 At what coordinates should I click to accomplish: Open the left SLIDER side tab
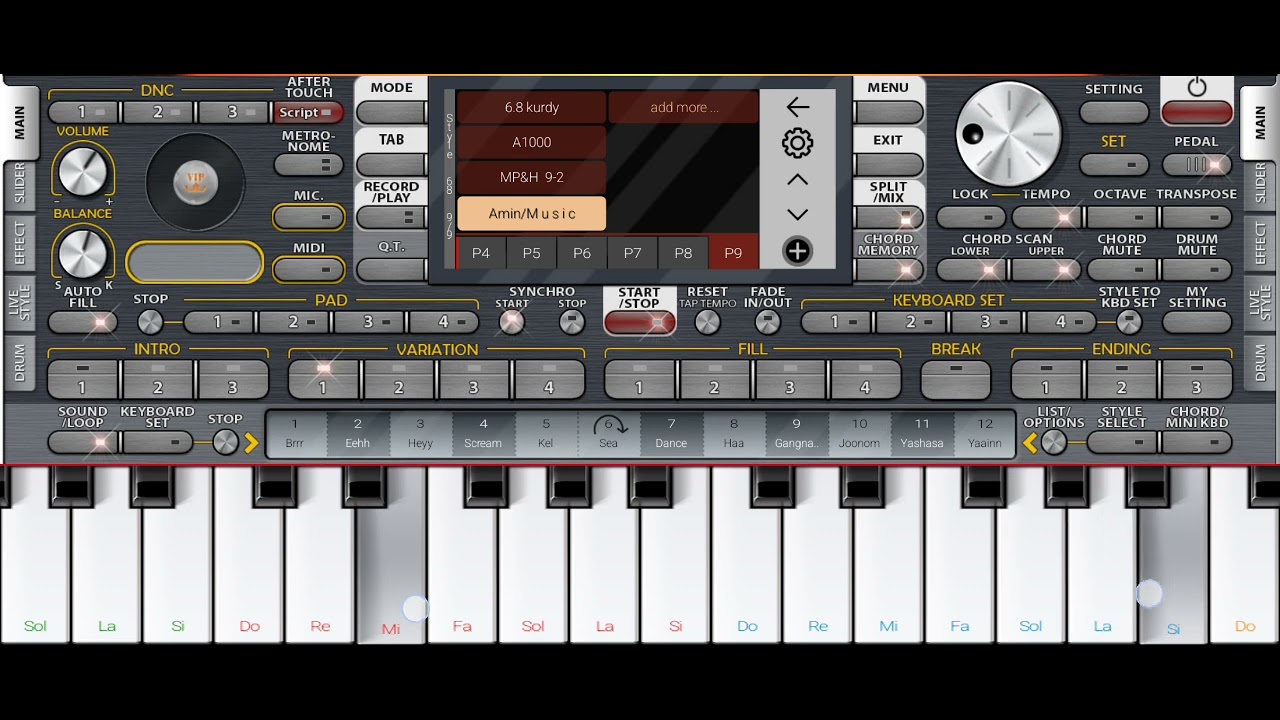click(x=20, y=183)
